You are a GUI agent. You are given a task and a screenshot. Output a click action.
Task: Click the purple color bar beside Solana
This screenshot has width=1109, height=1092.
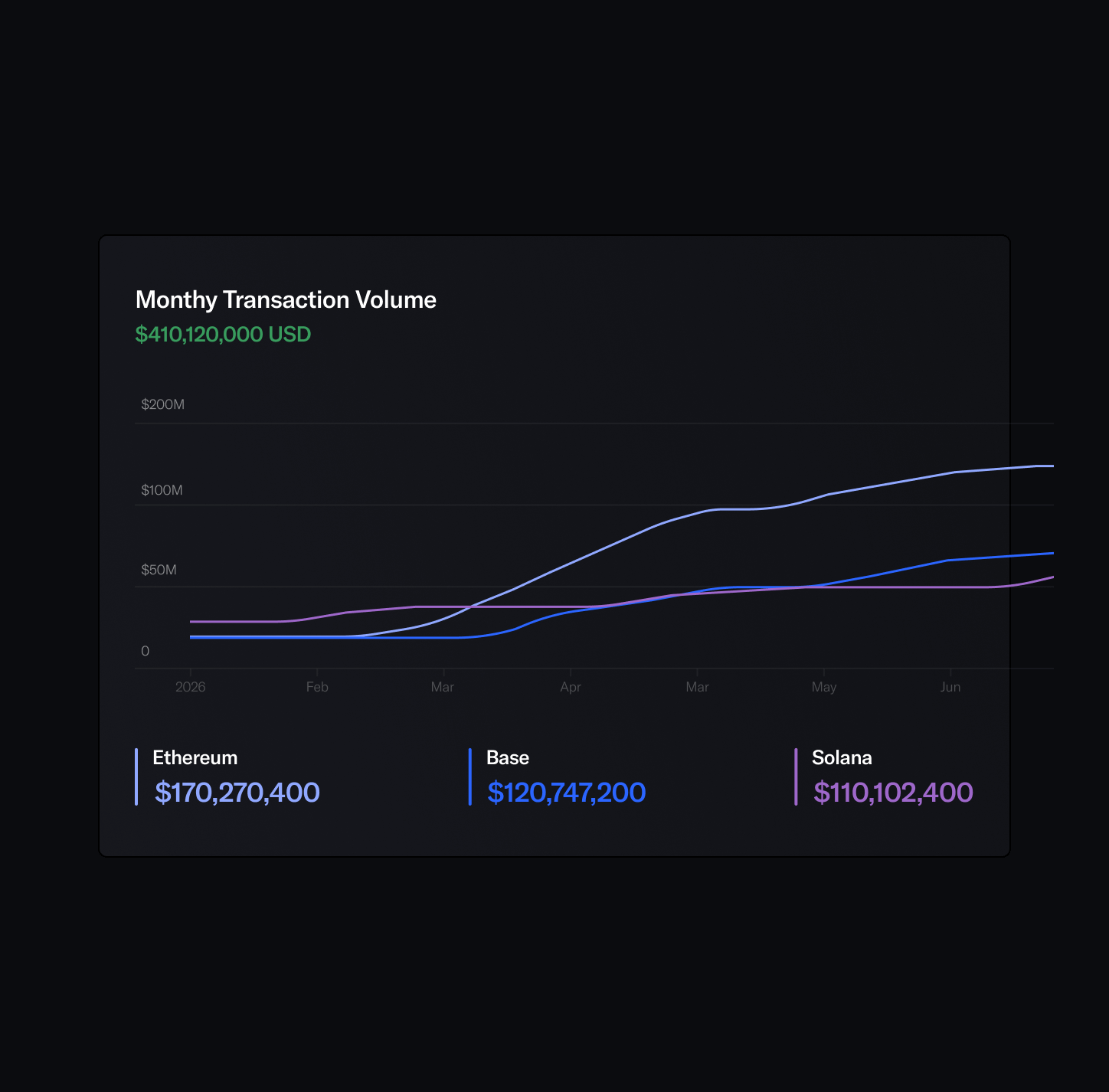pyautogui.click(x=796, y=776)
